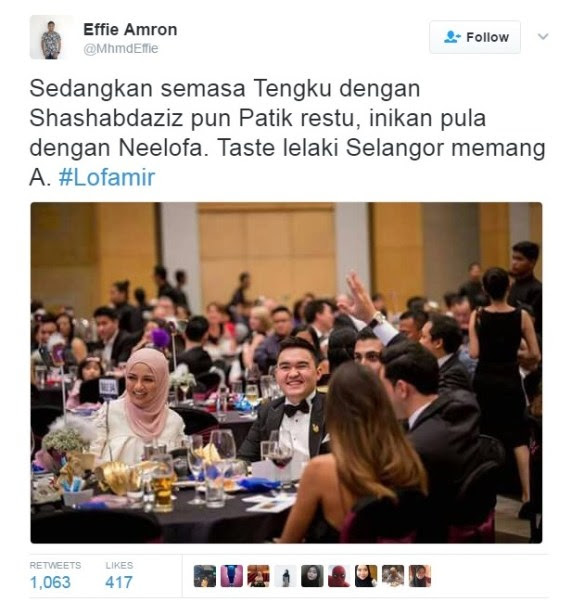The height and width of the screenshot is (602, 584).
Task: Click the LIKES label
Action: coord(119,565)
